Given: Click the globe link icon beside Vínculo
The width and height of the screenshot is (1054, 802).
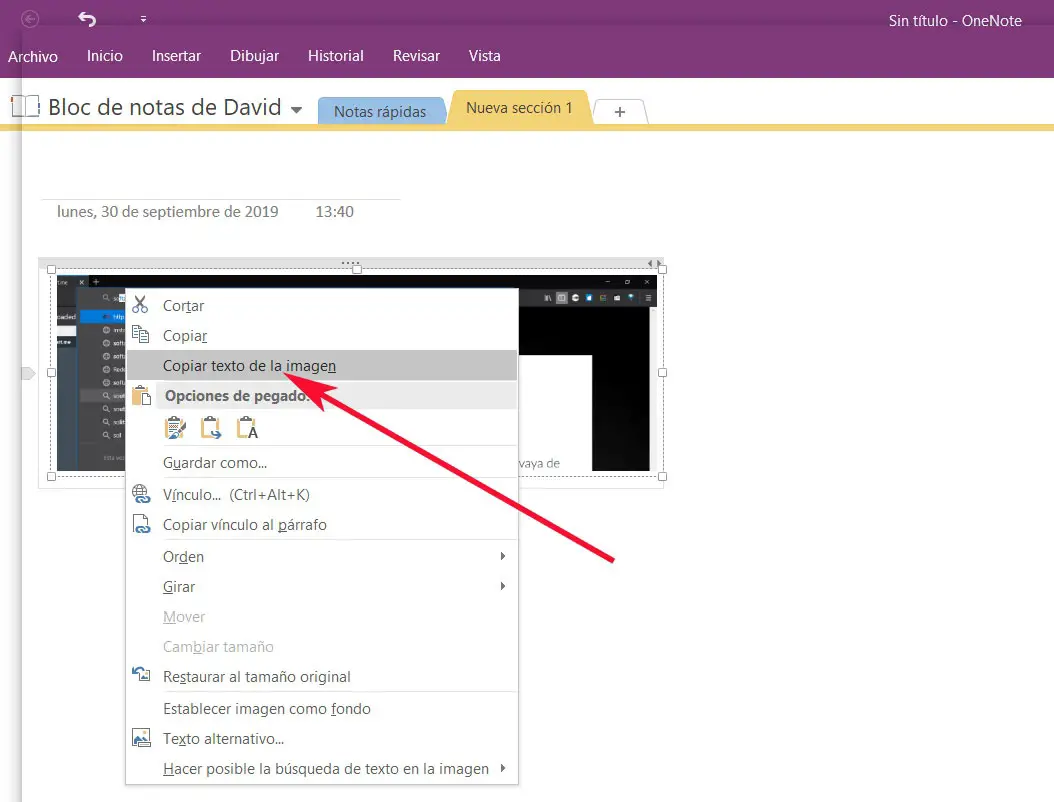Looking at the screenshot, I should coord(141,494).
